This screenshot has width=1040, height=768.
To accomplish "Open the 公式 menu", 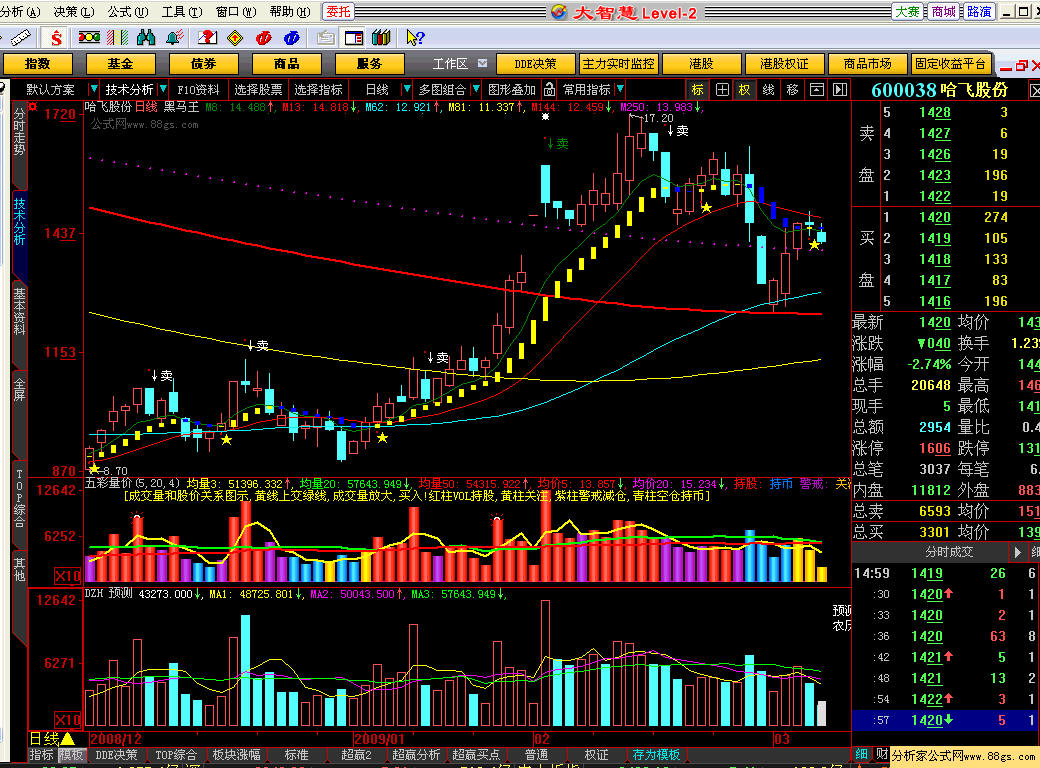I will (128, 12).
